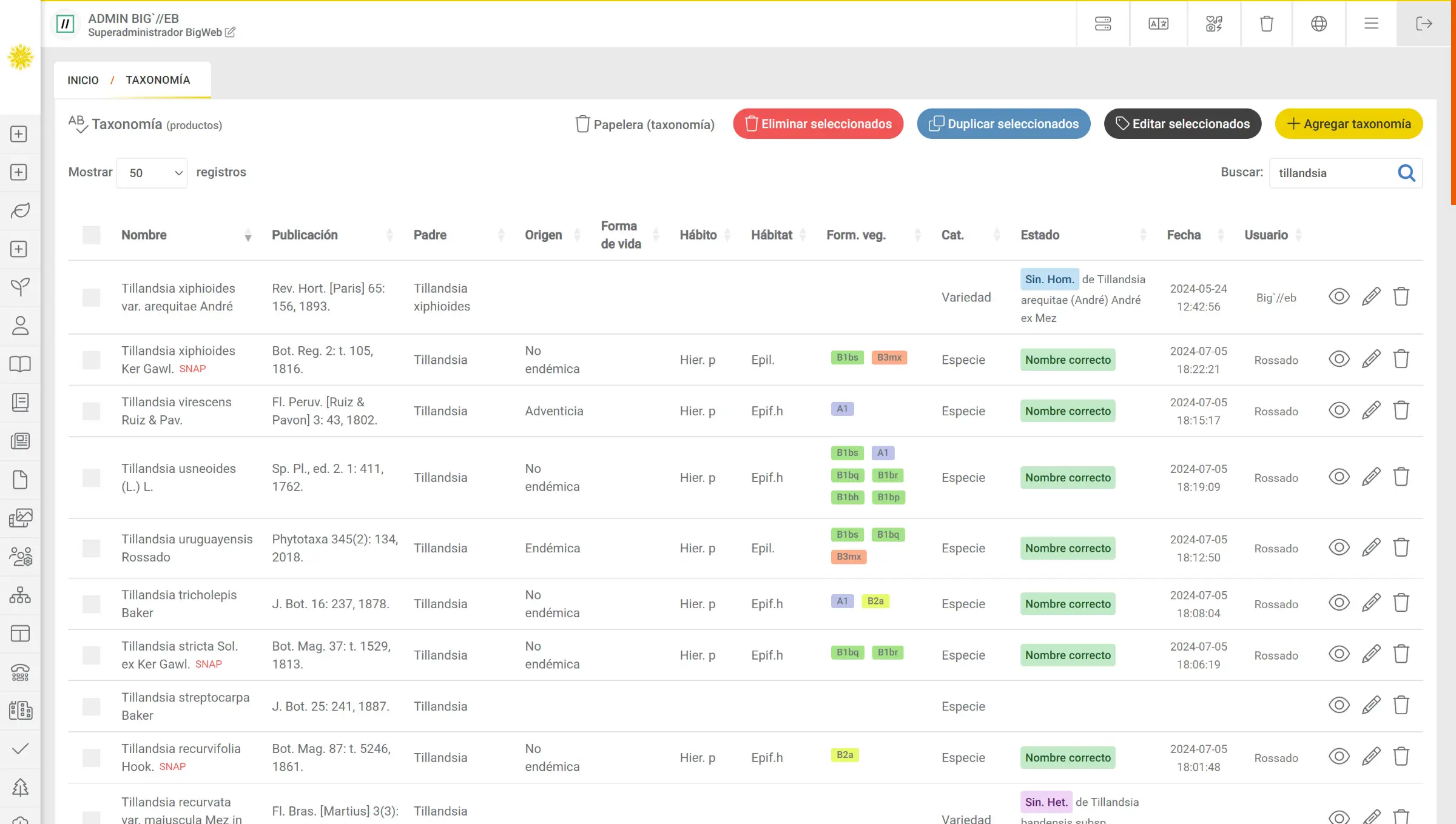
Task: Click the logout icon at top right
Action: [1423, 24]
